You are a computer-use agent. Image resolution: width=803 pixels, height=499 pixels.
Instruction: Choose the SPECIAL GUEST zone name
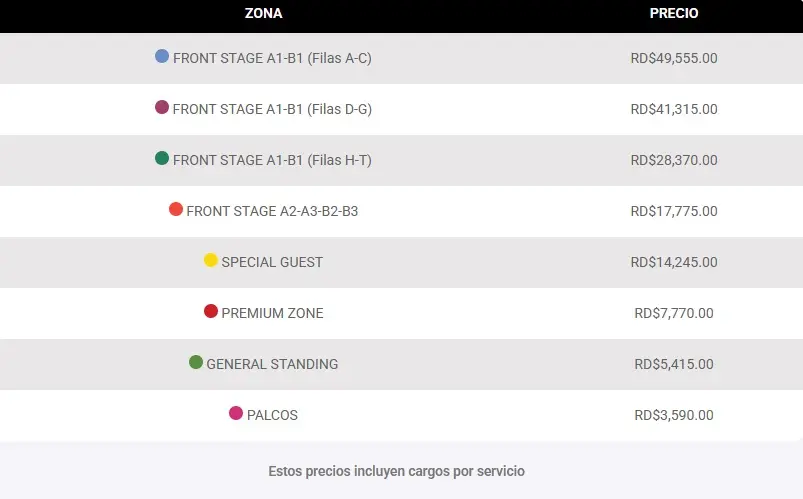pos(272,262)
